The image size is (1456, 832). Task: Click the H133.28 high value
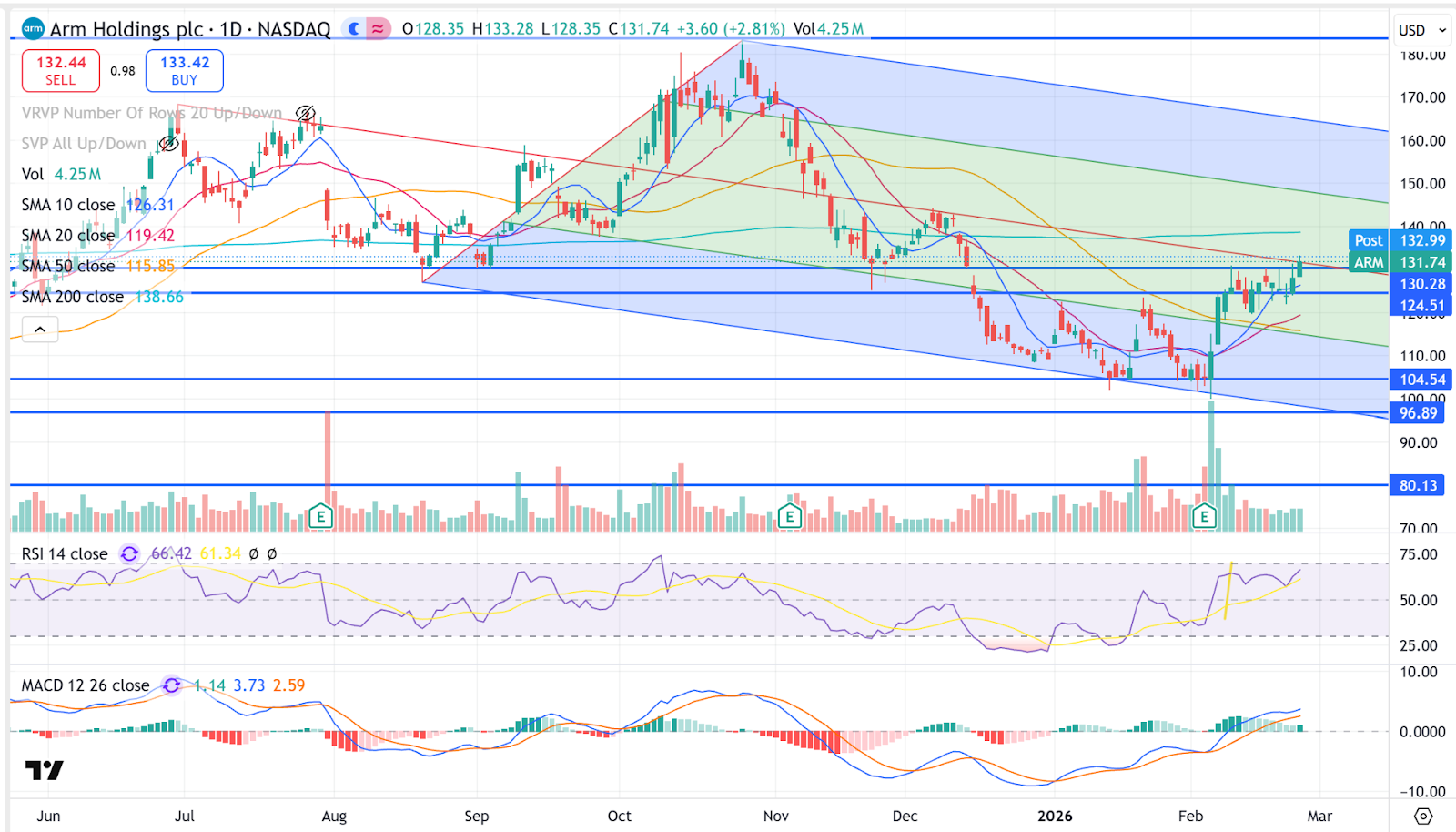[x=503, y=29]
